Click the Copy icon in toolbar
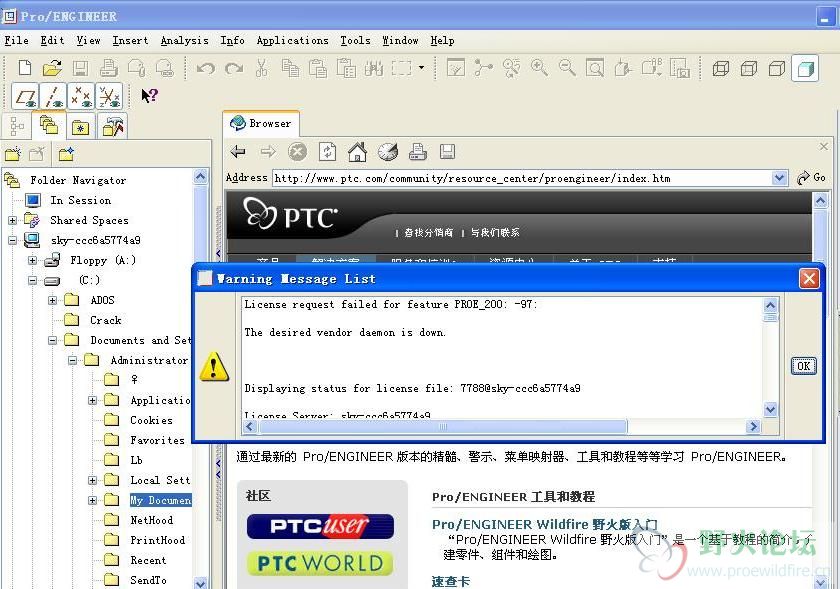 pyautogui.click(x=290, y=68)
